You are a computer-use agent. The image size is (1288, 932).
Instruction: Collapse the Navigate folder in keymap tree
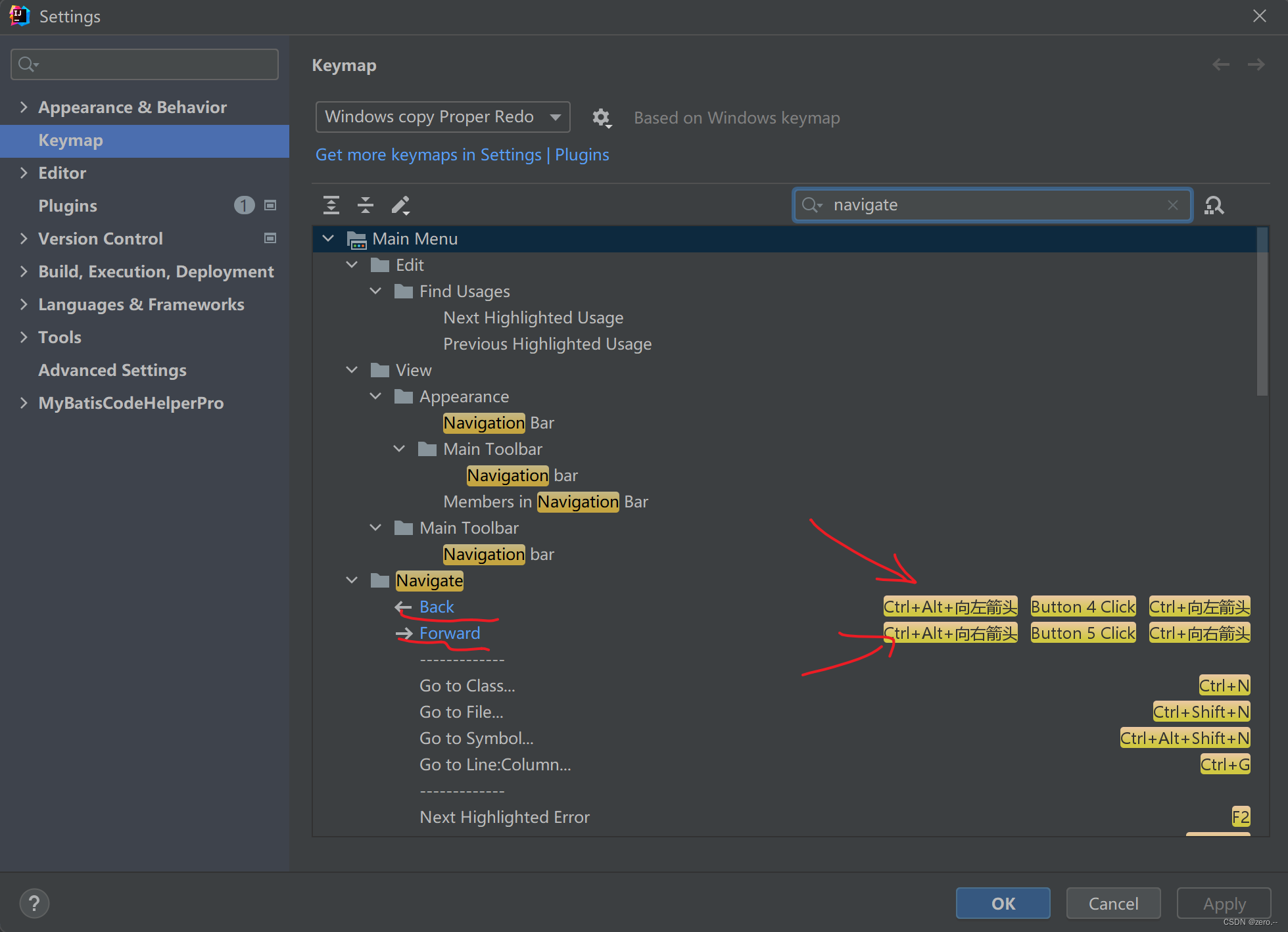352,580
